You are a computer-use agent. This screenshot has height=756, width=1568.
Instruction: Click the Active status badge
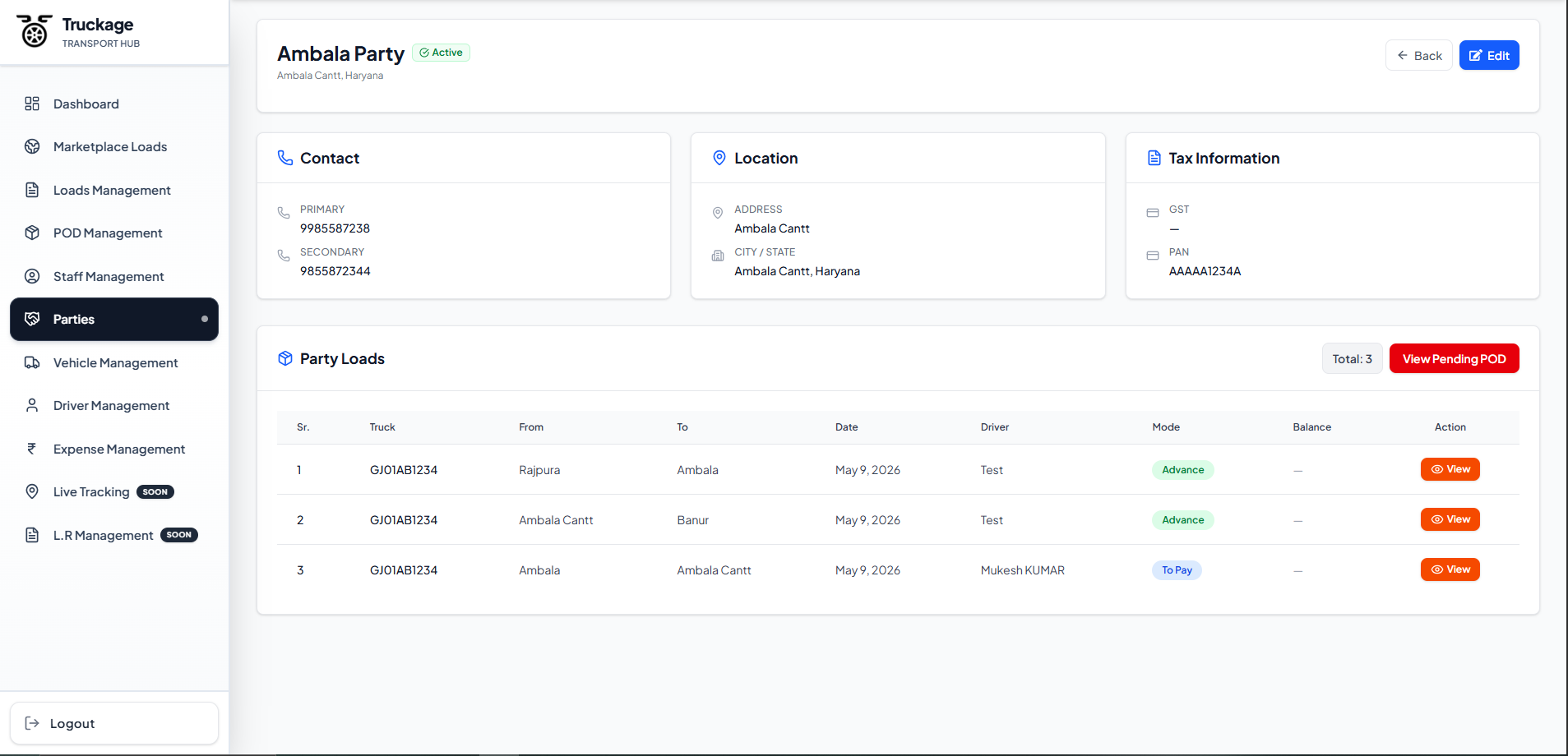point(441,53)
